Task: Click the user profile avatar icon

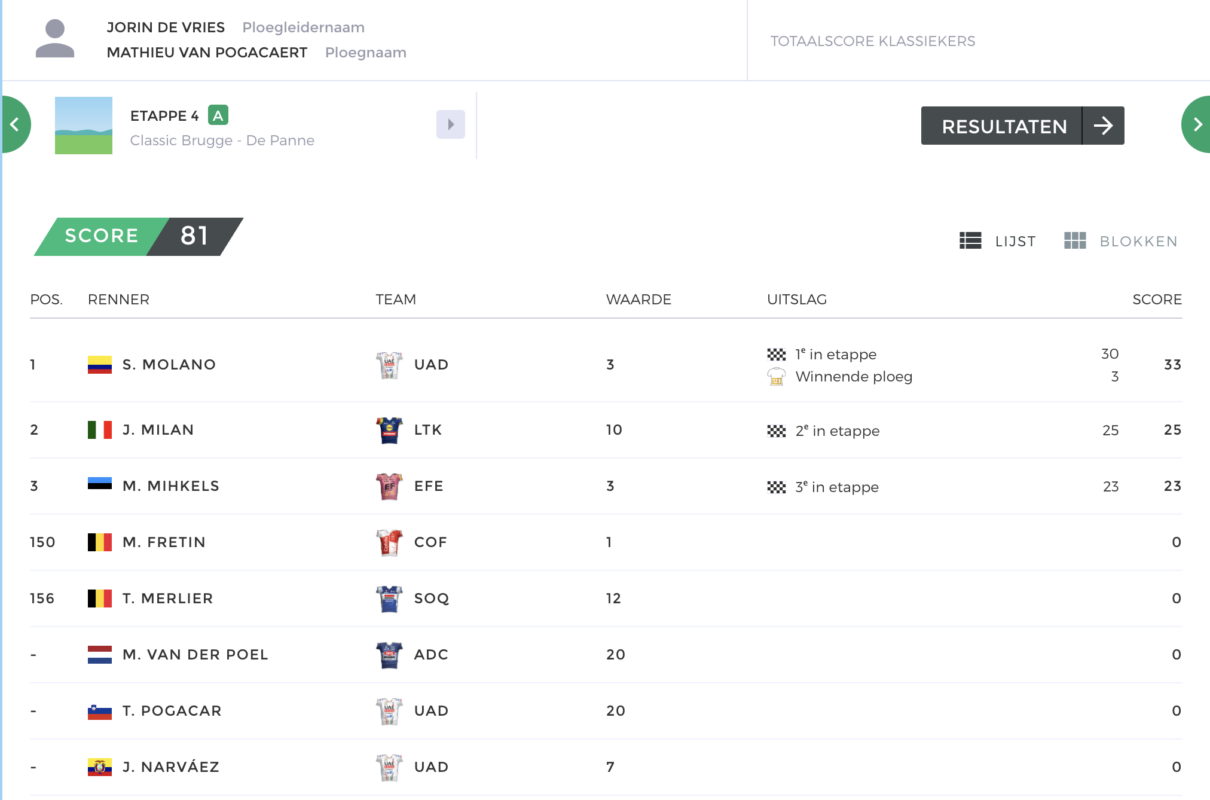Action: coord(55,39)
